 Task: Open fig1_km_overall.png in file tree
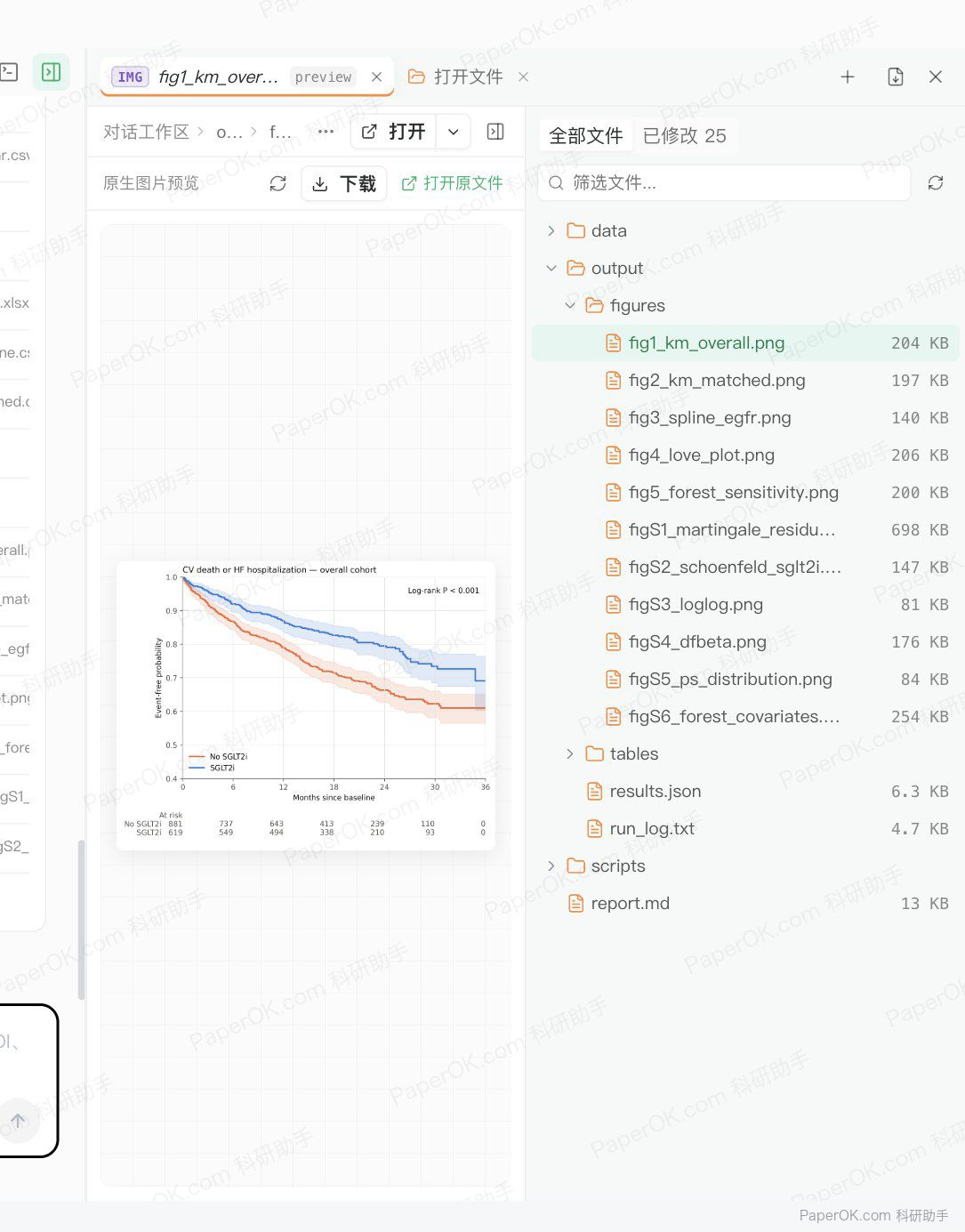click(x=745, y=342)
